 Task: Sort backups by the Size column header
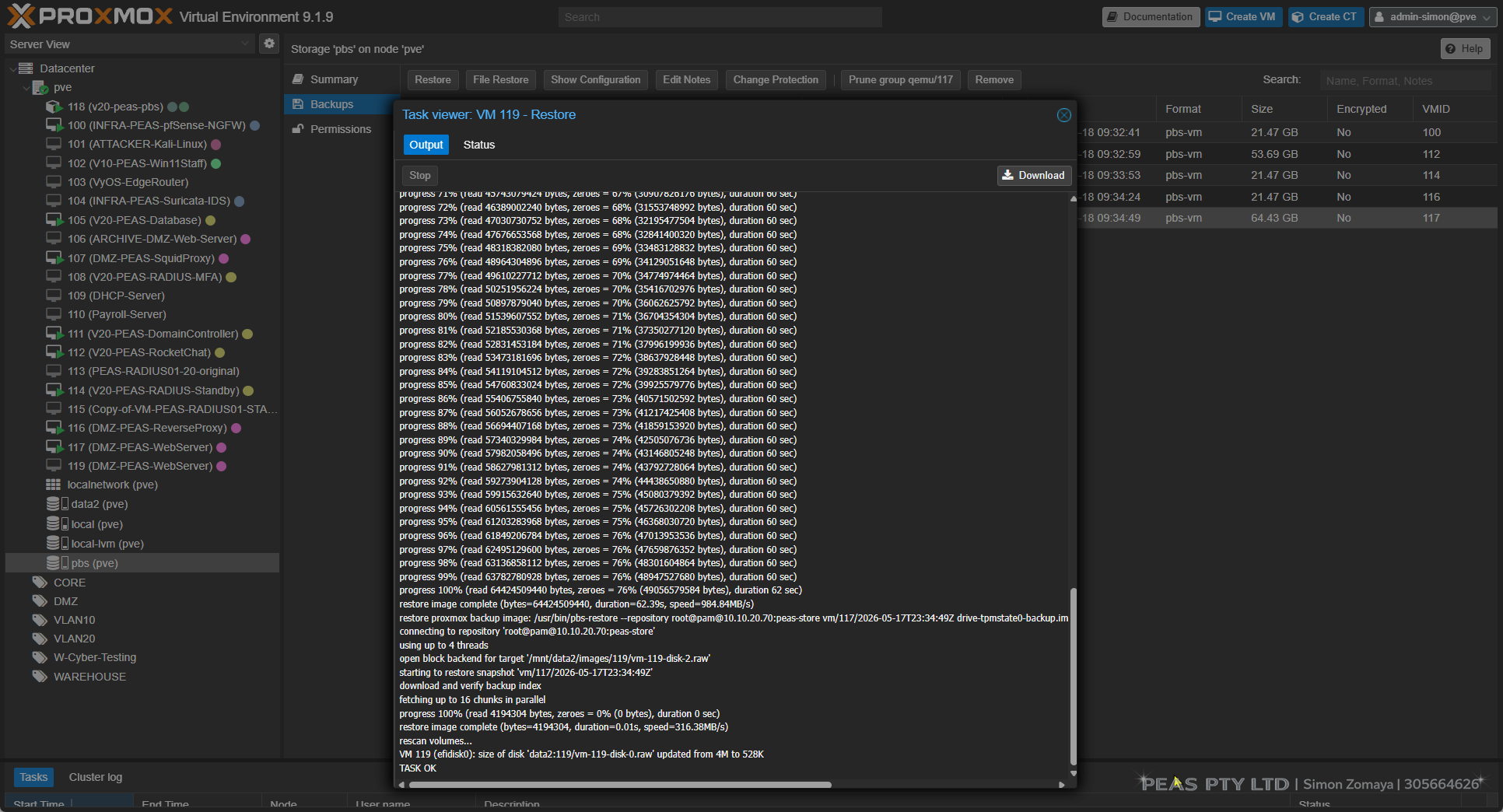click(1284, 109)
